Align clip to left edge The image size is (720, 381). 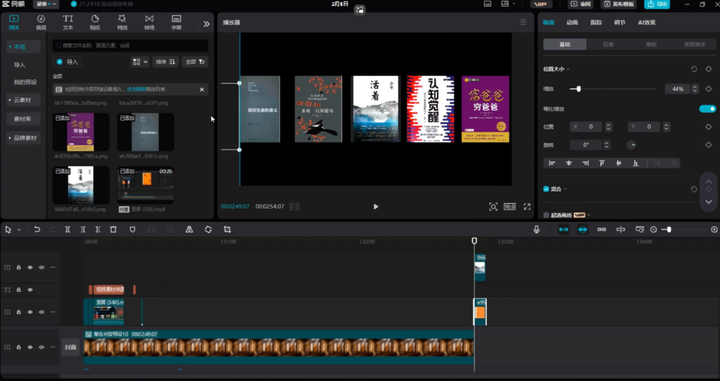[x=552, y=163]
